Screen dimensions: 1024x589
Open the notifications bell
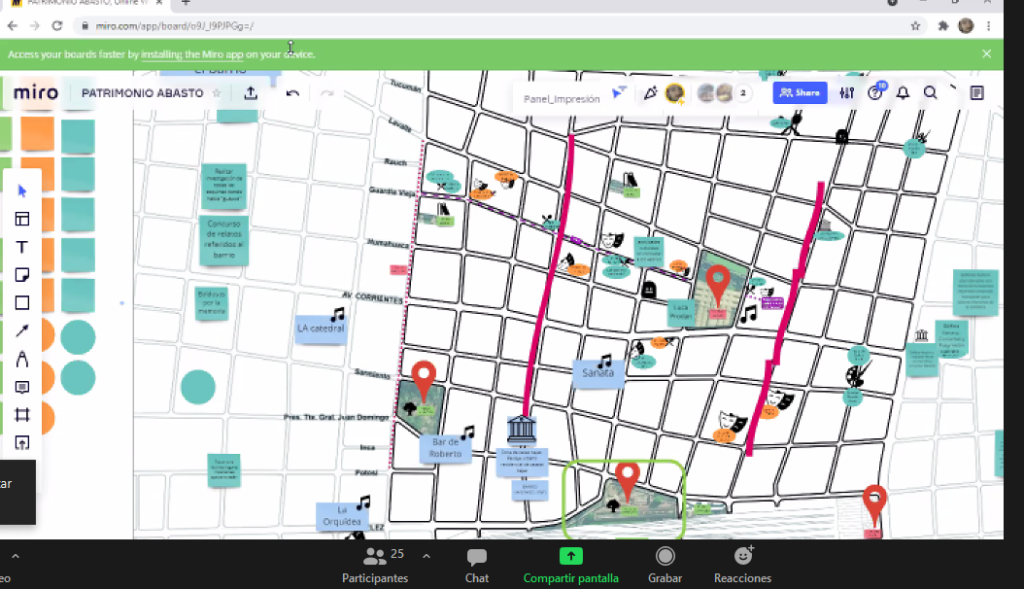click(x=903, y=93)
